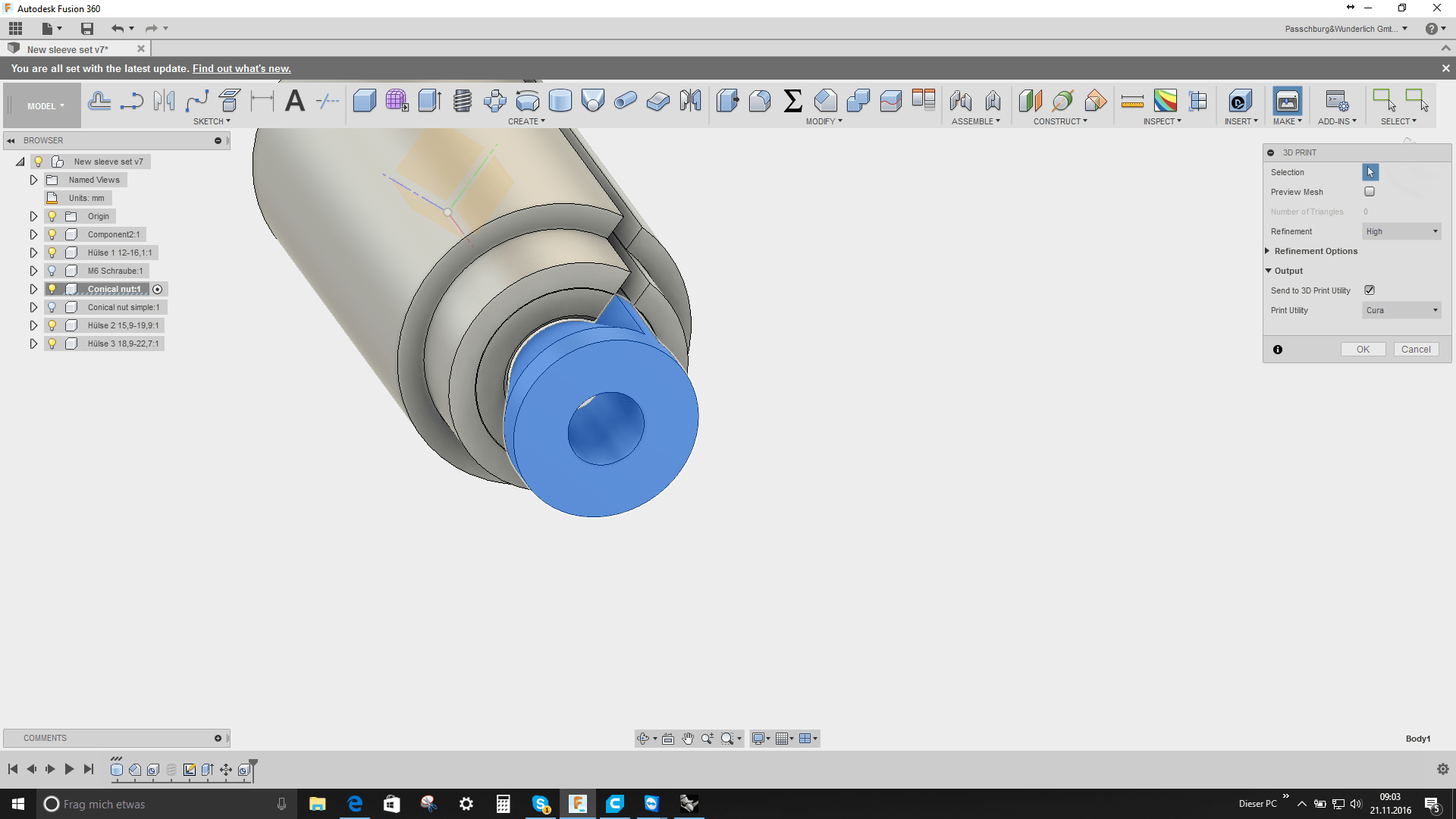Expand the Hülse 1 12-16,1:1 tree node
The image size is (1456, 819).
click(33, 253)
